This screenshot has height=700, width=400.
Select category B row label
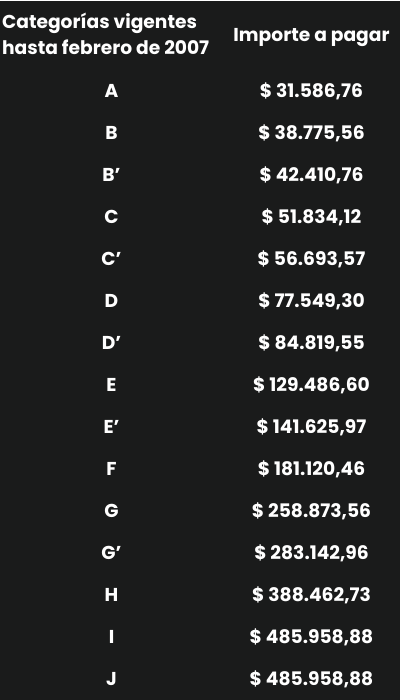coord(111,133)
